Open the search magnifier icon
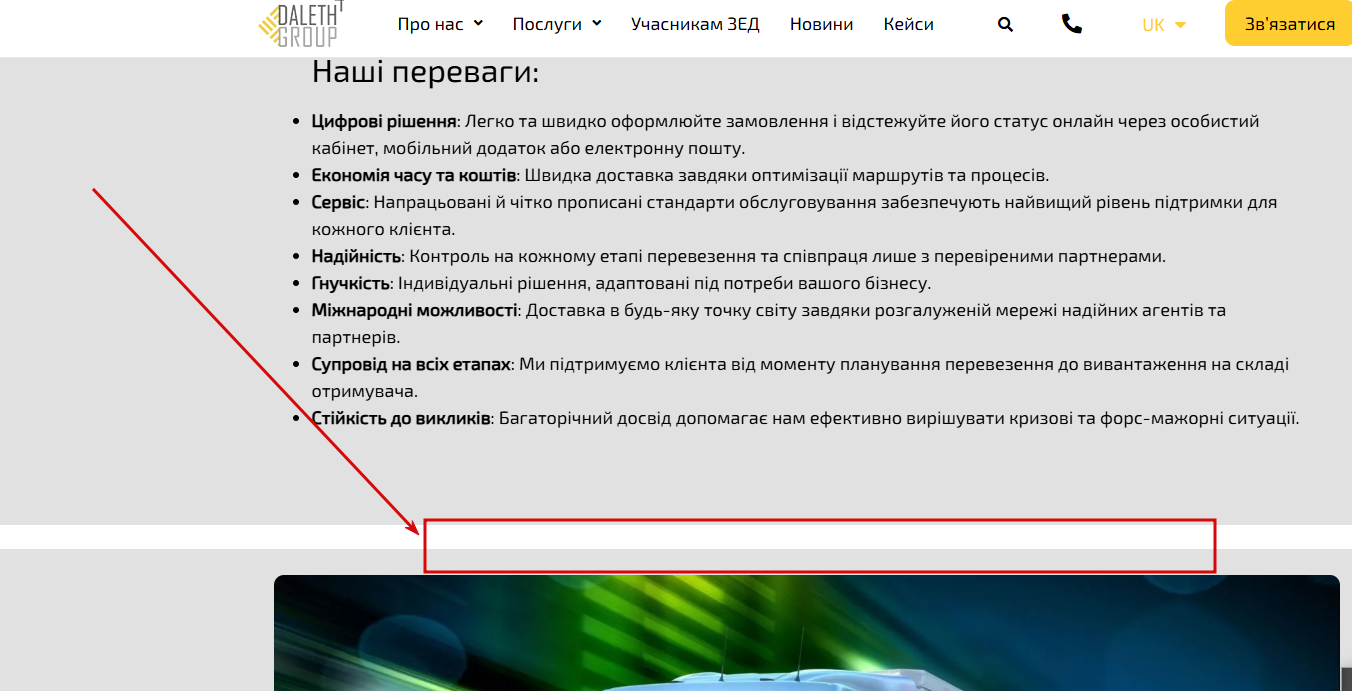Viewport: 1352px width, 691px height. pyautogui.click(x=1005, y=24)
